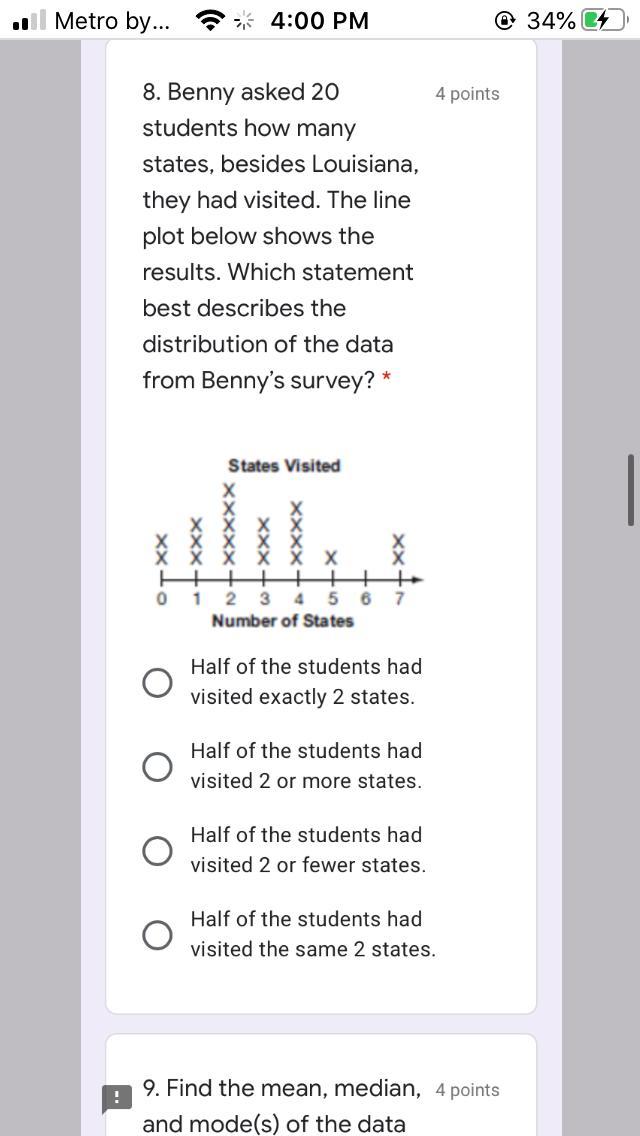Tap the Wi-Fi status icon
Screen dimensions: 640x1136
click(x=210, y=20)
